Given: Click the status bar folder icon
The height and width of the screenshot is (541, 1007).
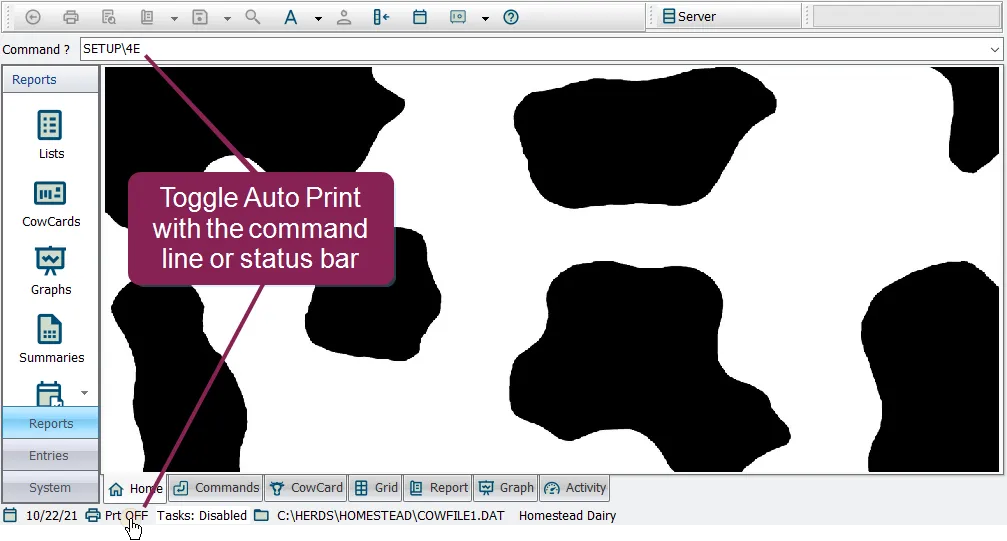Looking at the screenshot, I should [261, 515].
